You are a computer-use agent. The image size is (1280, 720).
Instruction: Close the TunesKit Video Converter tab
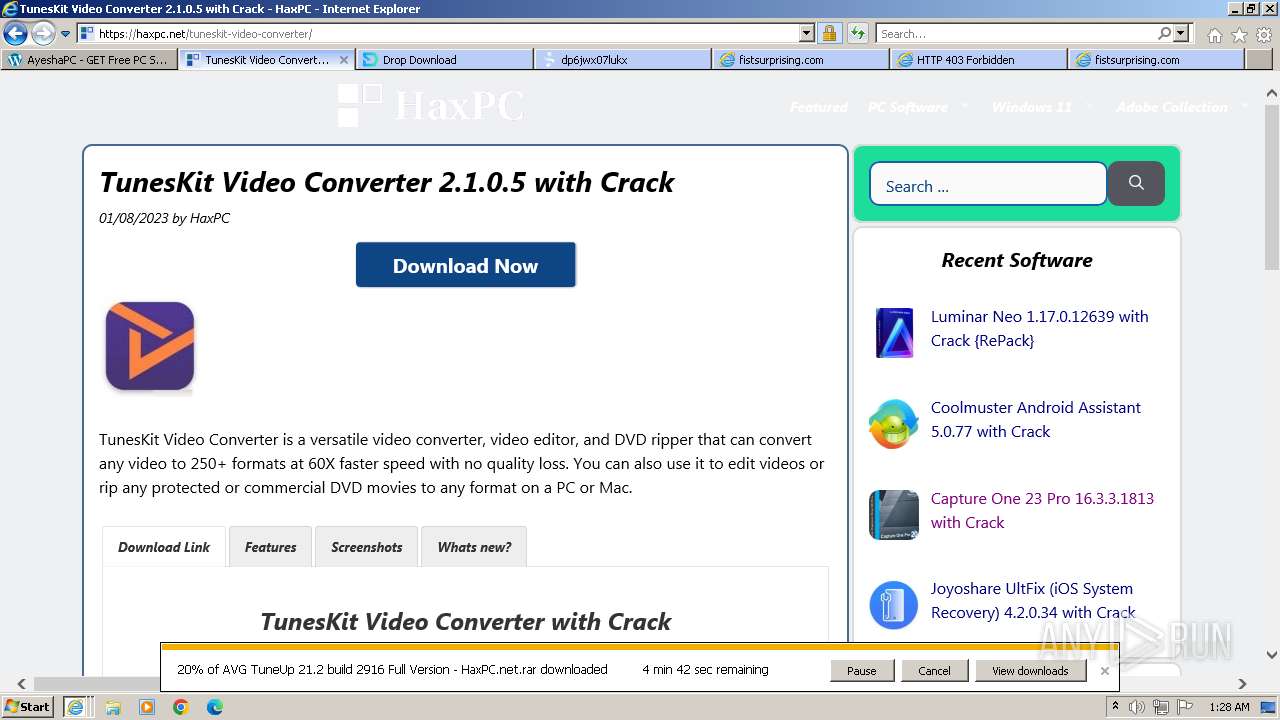pyautogui.click(x=344, y=60)
